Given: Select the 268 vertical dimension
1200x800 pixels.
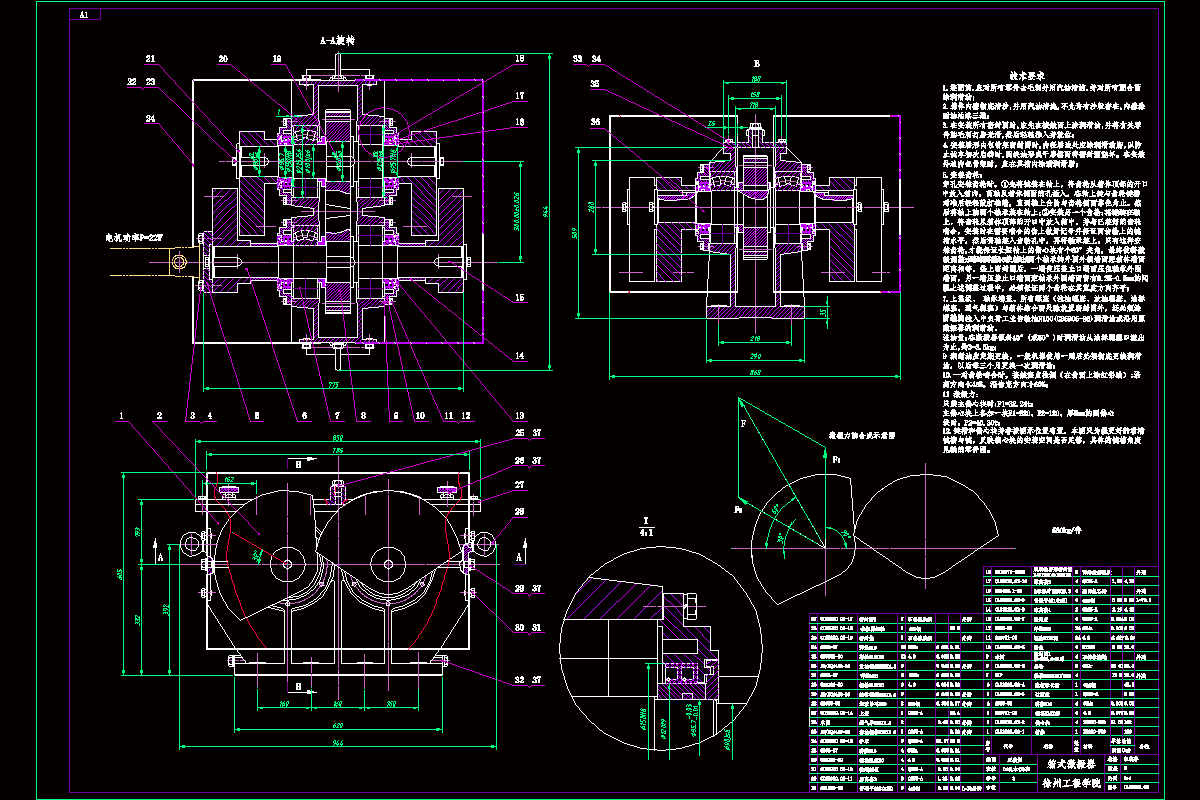Looking at the screenshot, I should click(x=592, y=207).
